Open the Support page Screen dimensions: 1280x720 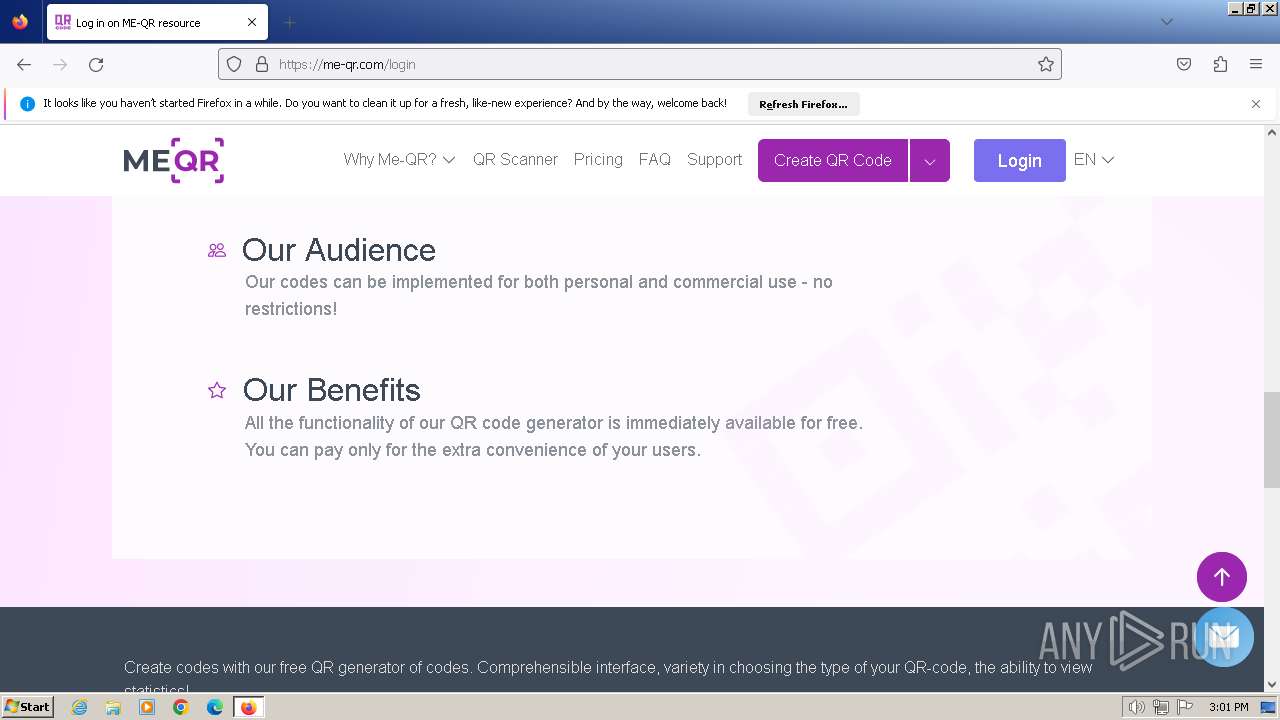coord(714,160)
